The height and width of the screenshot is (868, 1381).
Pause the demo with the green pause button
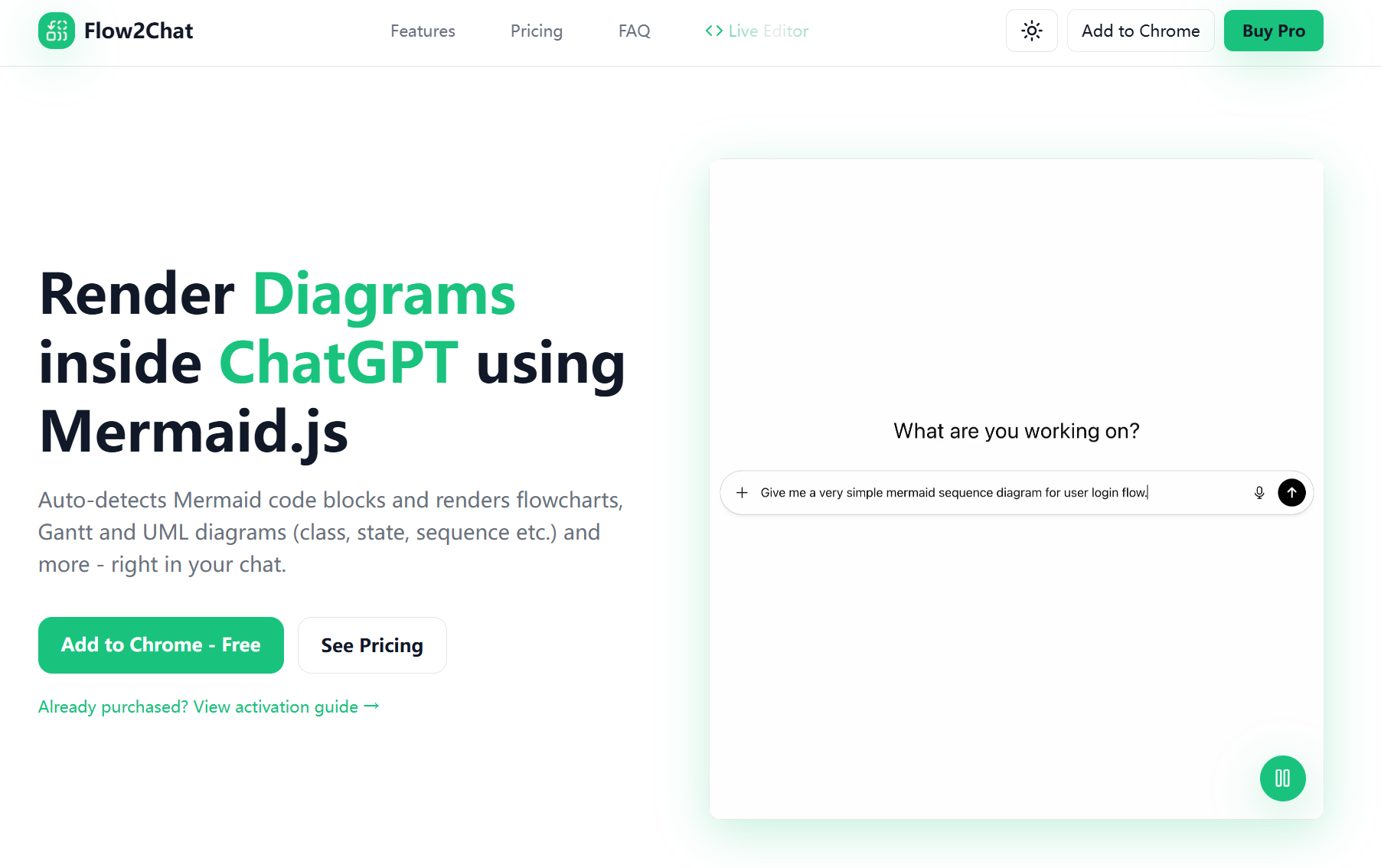click(x=1282, y=778)
